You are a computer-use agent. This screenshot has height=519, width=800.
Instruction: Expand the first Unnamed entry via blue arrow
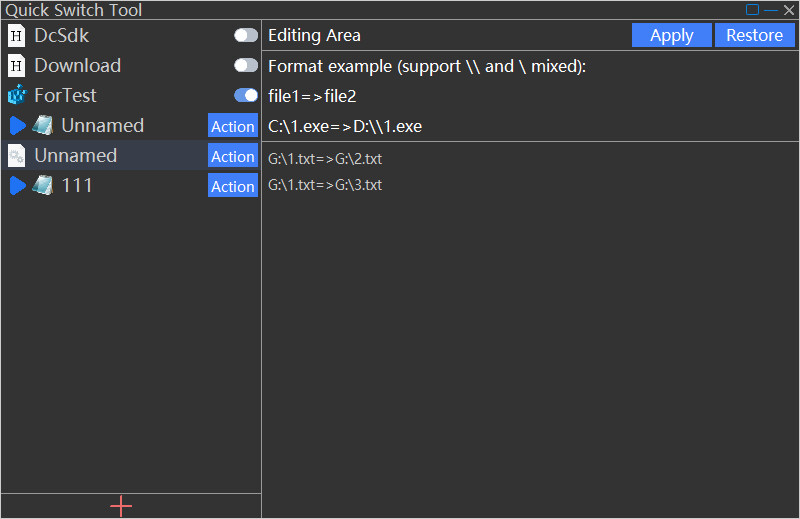tap(17, 126)
